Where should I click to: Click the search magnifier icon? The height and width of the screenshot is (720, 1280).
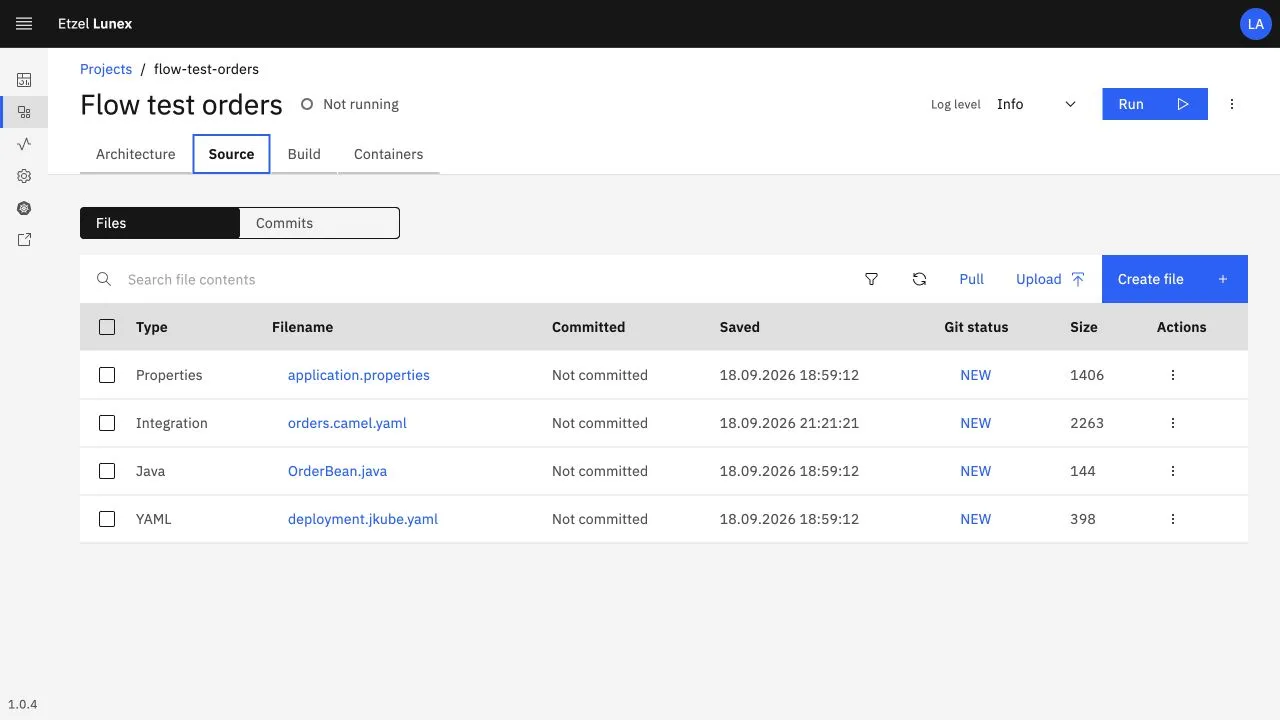click(104, 279)
